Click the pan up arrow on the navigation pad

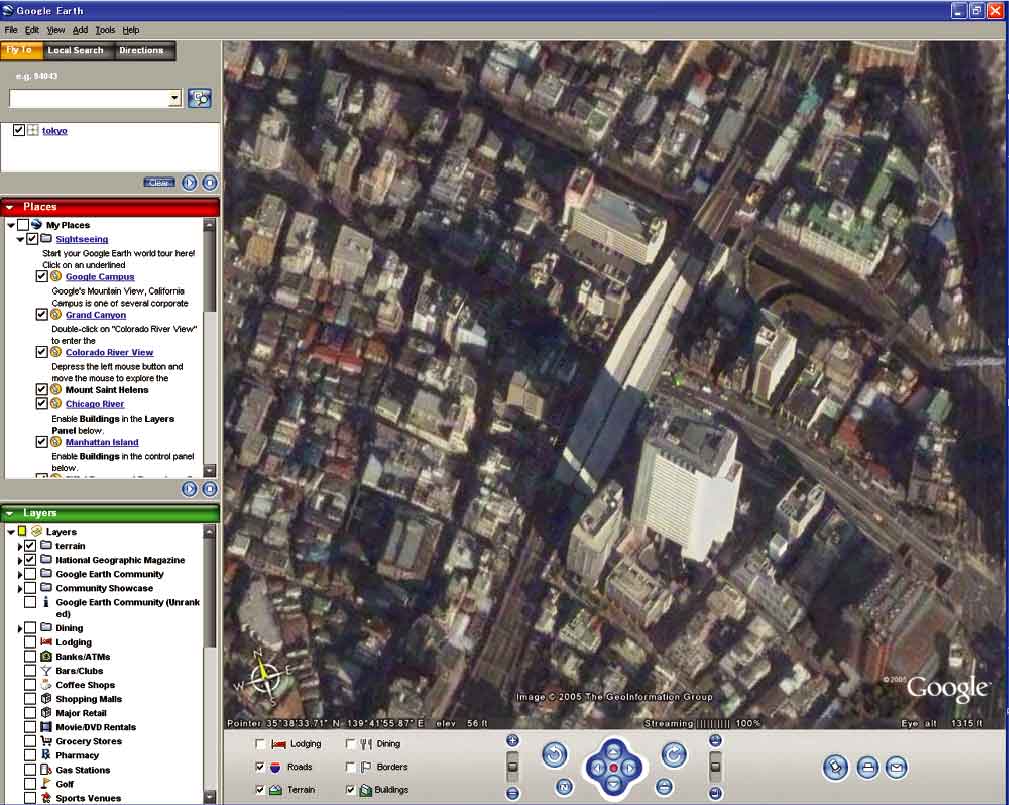(x=613, y=751)
